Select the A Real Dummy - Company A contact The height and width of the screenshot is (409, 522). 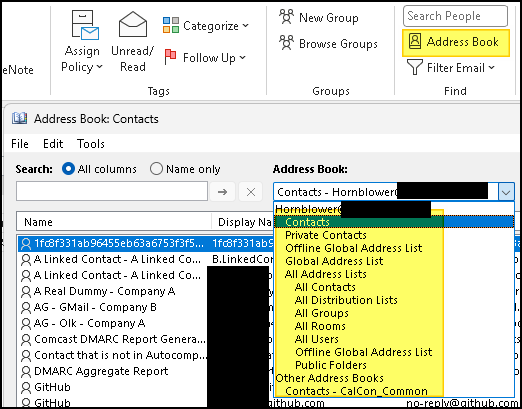(x=104, y=291)
